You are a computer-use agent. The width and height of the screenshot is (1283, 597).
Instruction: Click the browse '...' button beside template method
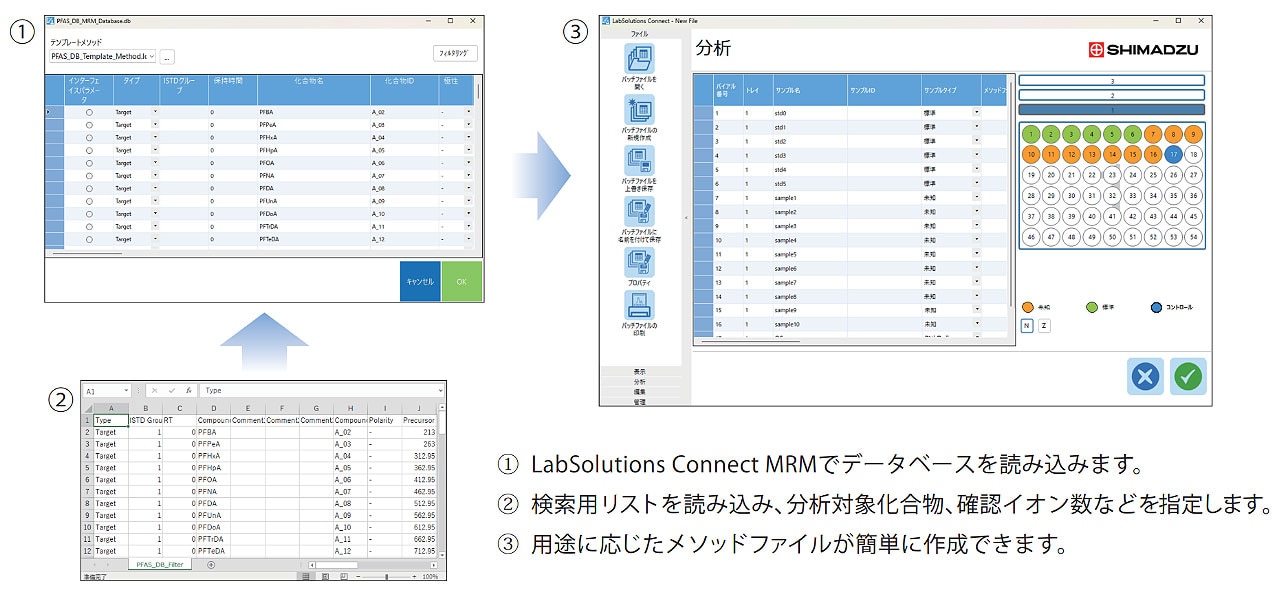pyautogui.click(x=167, y=57)
